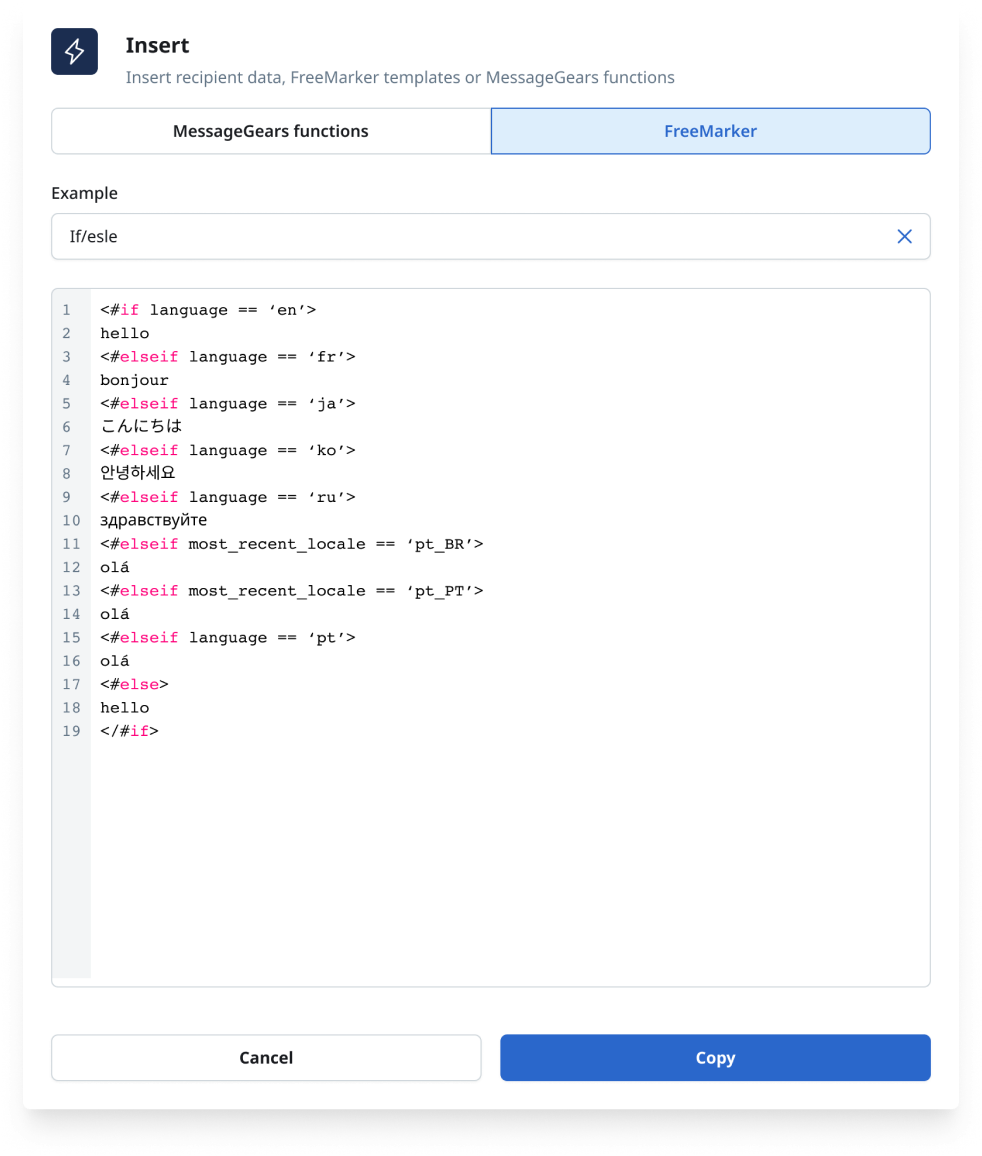Click line number 19 in gutter
The height and width of the screenshot is (1156, 982).
[71, 731]
